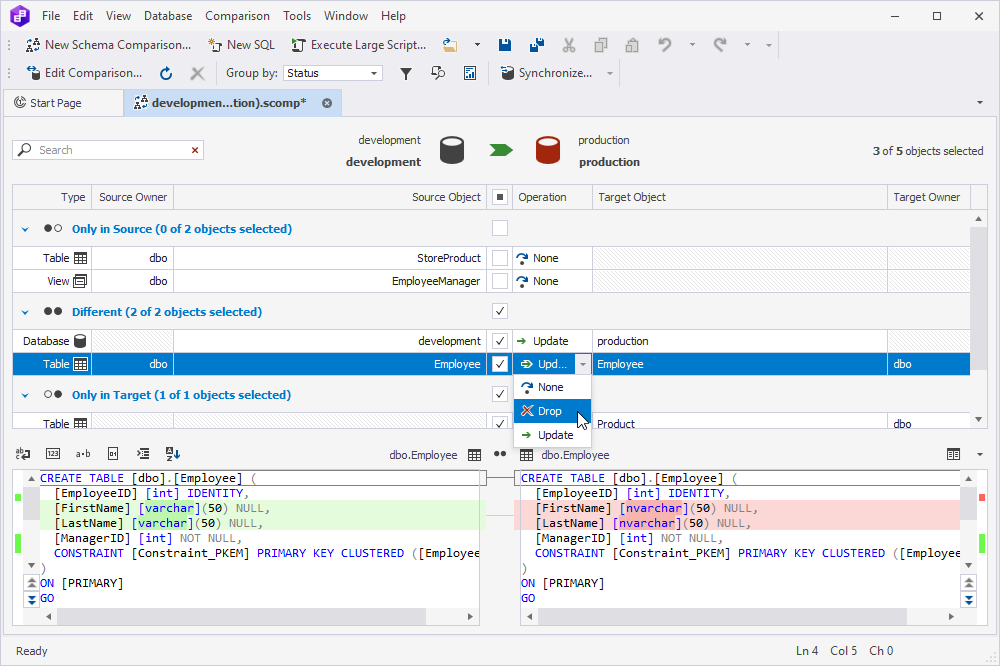Sort by the Source Object column header
Image resolution: width=1000 pixels, height=666 pixels.
click(x=330, y=197)
